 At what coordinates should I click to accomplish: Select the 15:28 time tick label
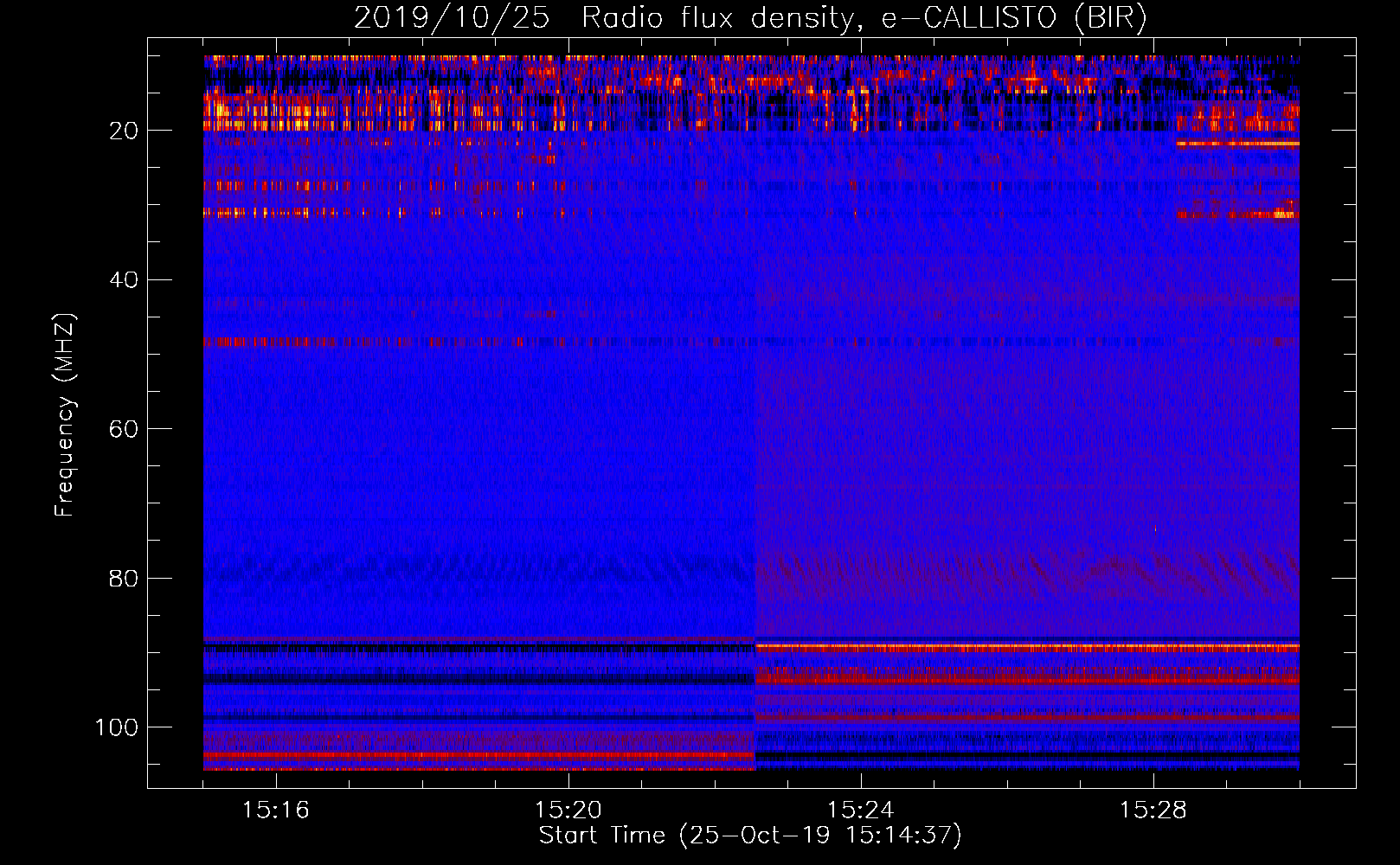click(1153, 811)
